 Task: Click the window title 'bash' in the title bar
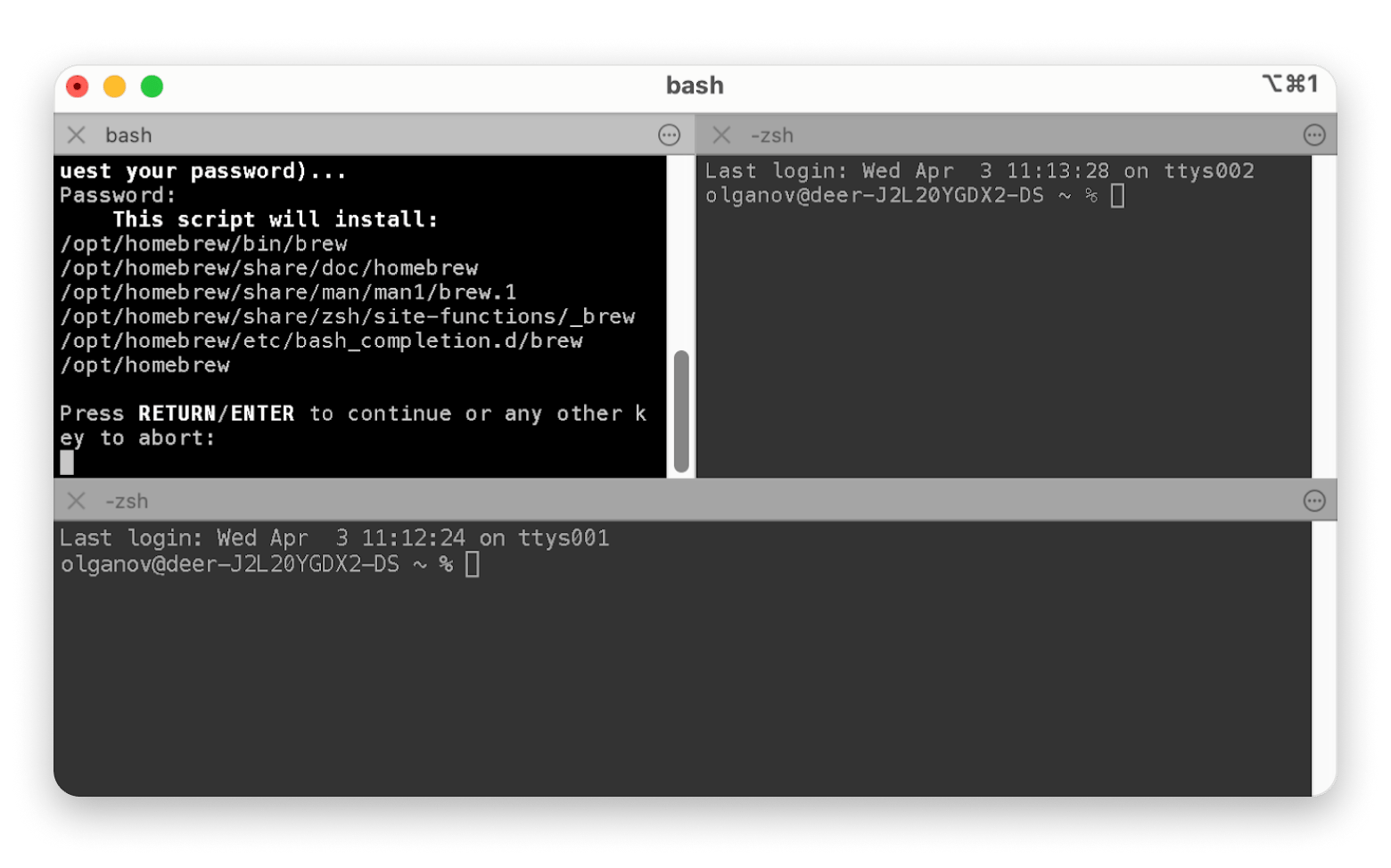click(695, 86)
